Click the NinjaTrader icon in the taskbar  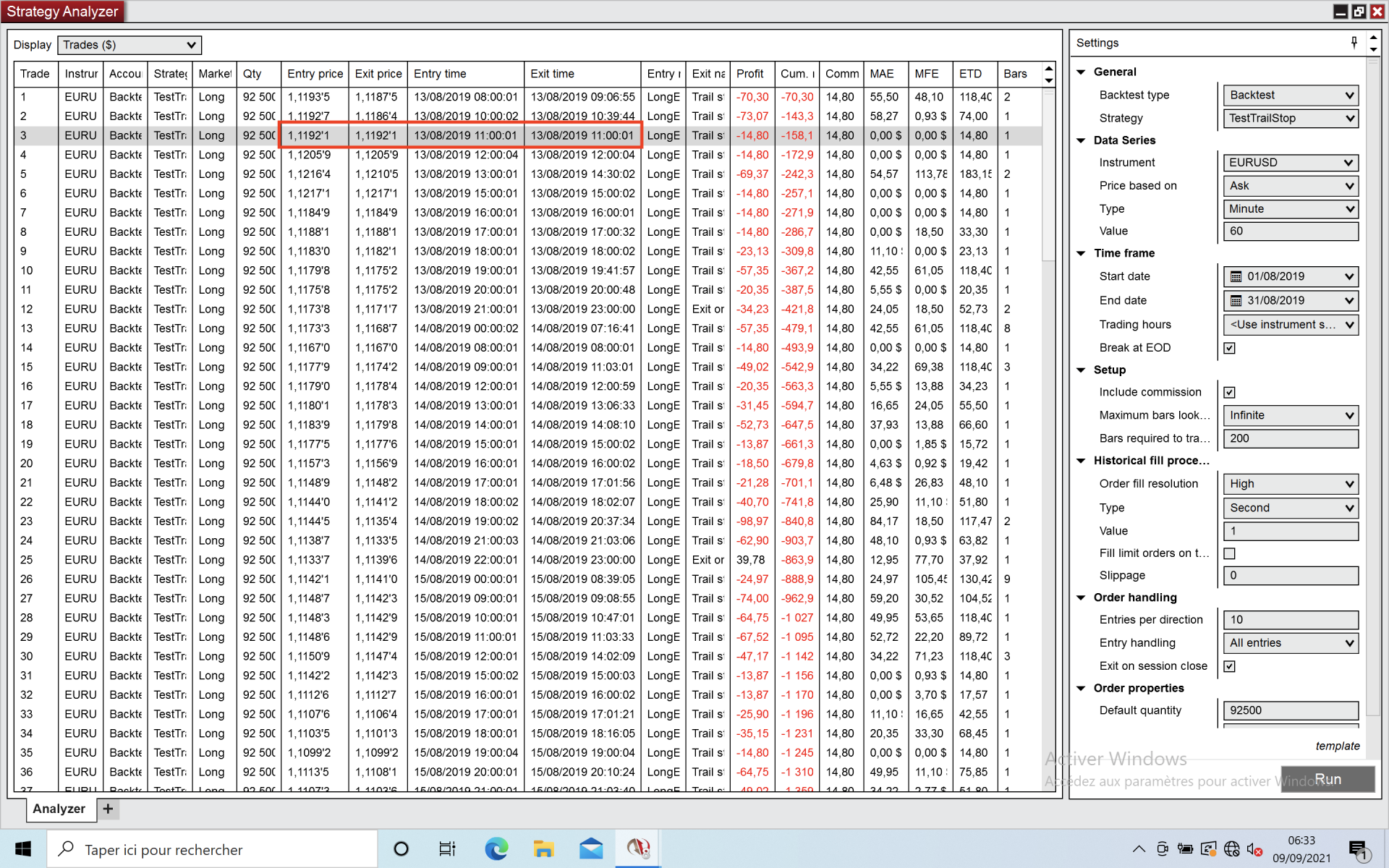click(x=637, y=848)
